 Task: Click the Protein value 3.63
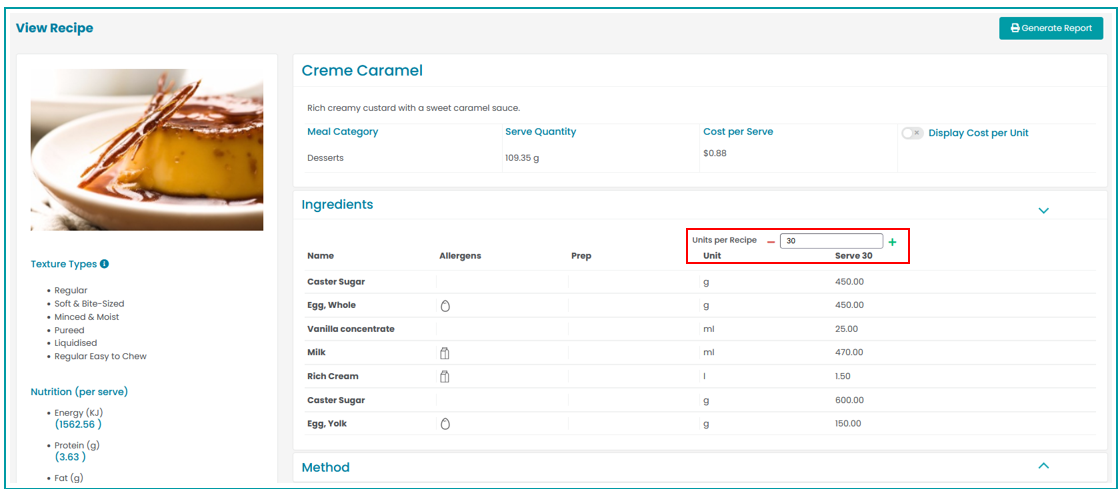coord(70,457)
